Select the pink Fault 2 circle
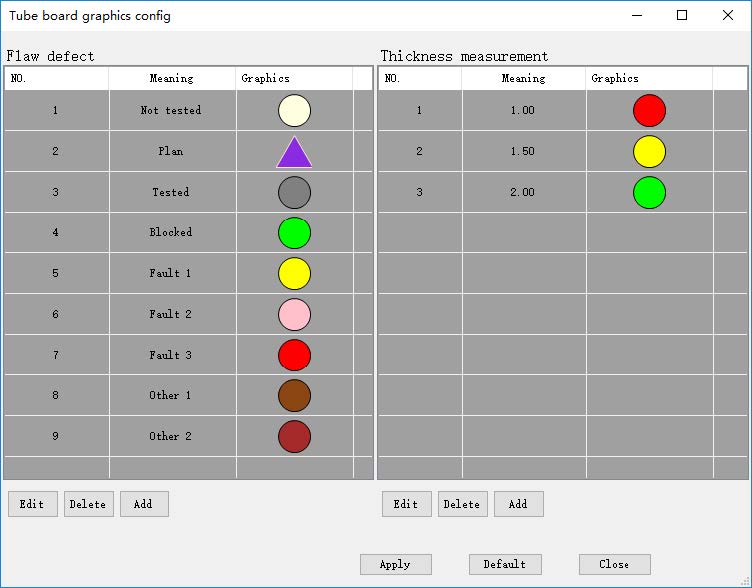Image resolution: width=752 pixels, height=588 pixels. tap(294, 314)
